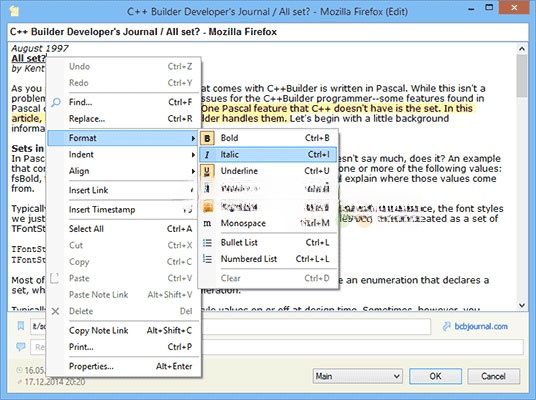Click the comment bubble icon near remarks field
The width and height of the screenshot is (536, 400).
coord(21,347)
